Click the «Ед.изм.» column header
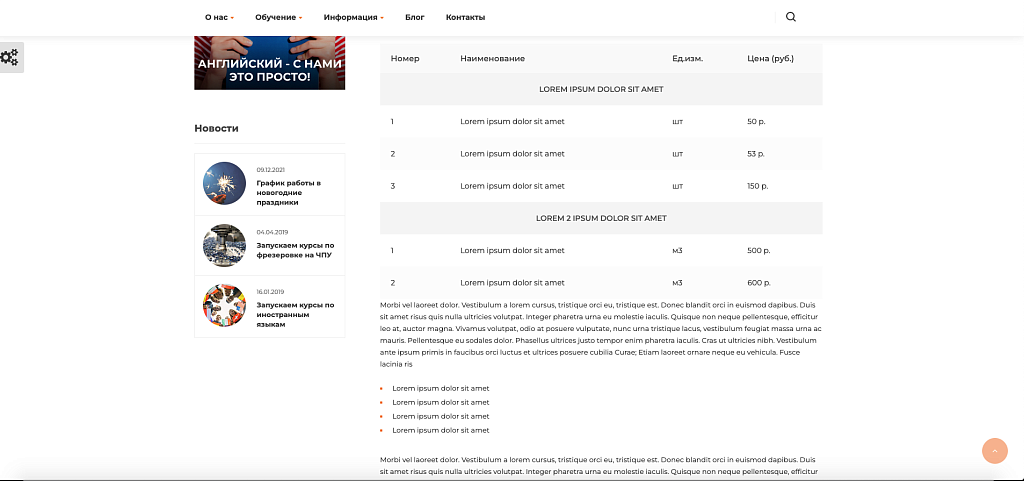 click(x=688, y=59)
